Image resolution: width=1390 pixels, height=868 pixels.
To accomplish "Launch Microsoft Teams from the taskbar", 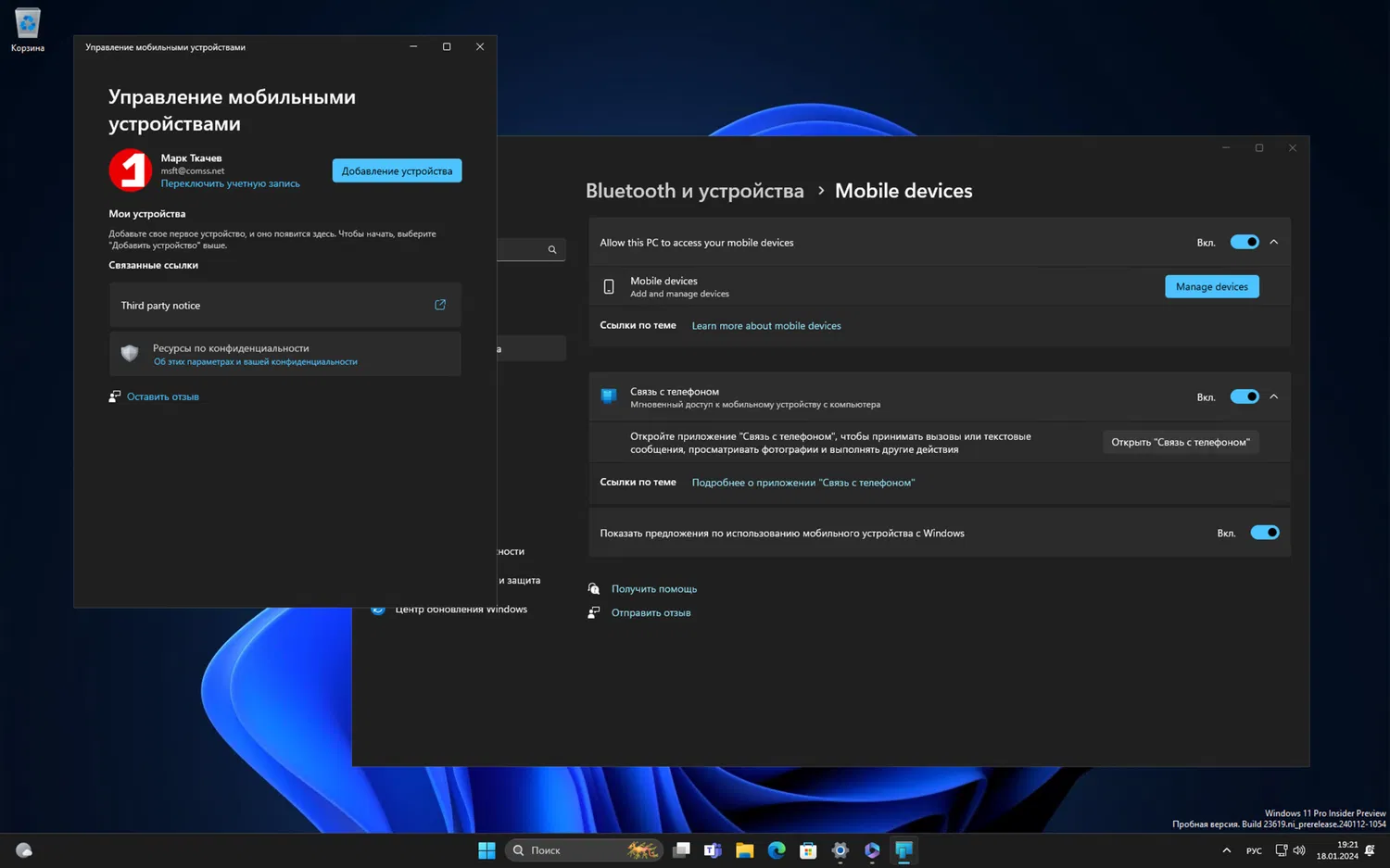I will [x=713, y=850].
